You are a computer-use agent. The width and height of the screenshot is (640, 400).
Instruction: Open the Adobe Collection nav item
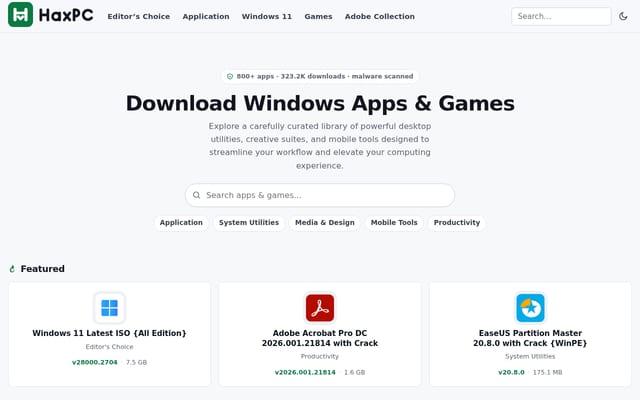[x=380, y=16]
